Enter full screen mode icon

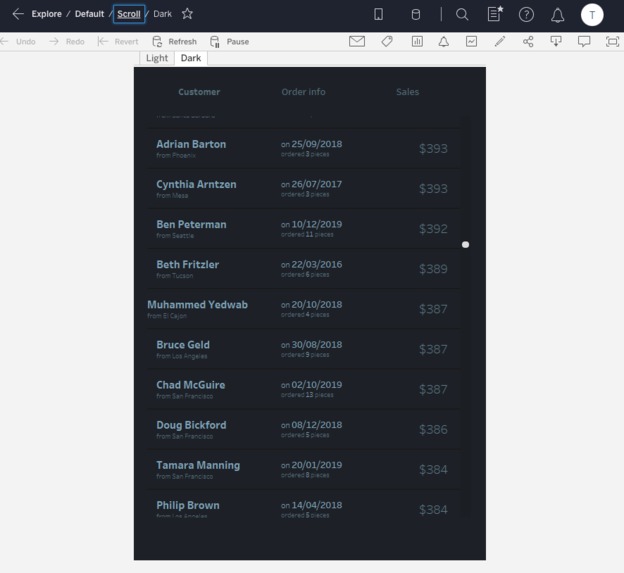point(612,41)
